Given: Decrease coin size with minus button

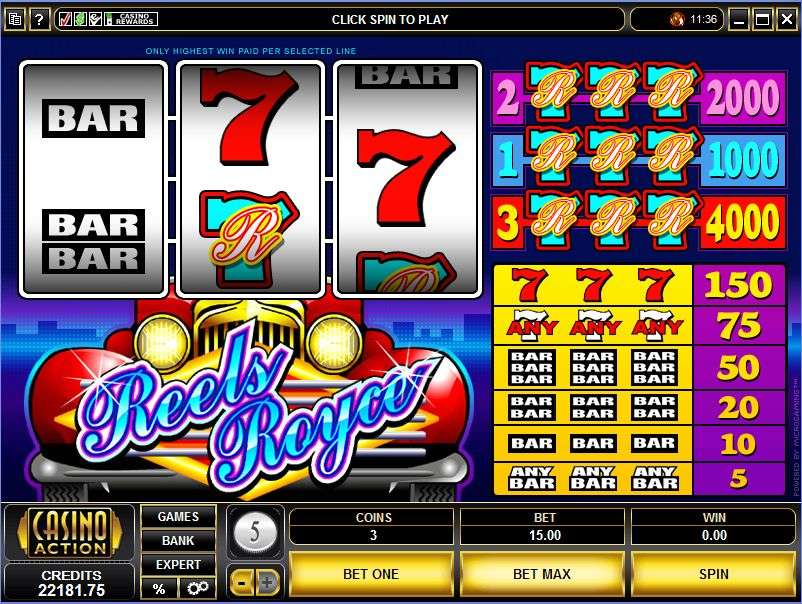Looking at the screenshot, I should coord(241,582).
